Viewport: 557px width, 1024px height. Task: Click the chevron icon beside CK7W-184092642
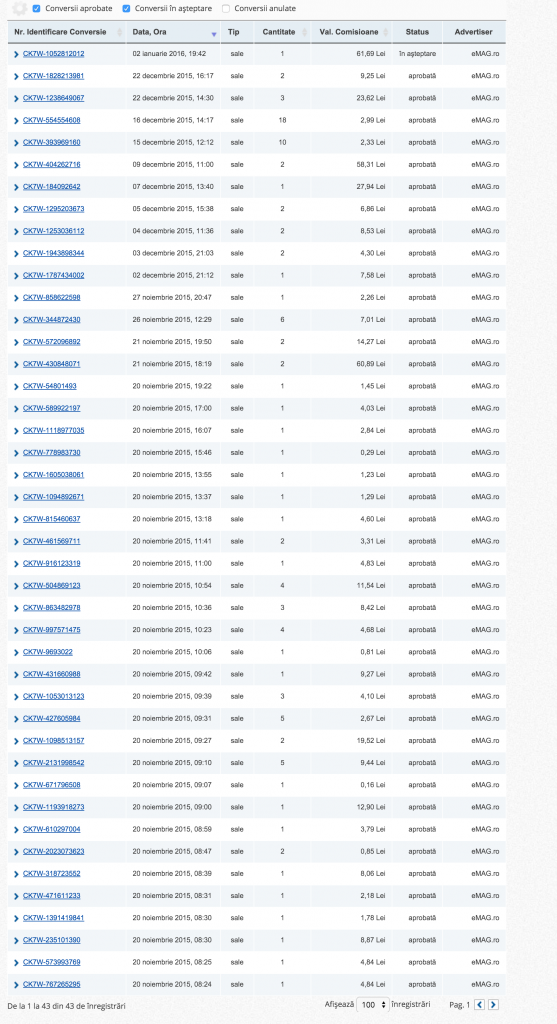coord(16,187)
